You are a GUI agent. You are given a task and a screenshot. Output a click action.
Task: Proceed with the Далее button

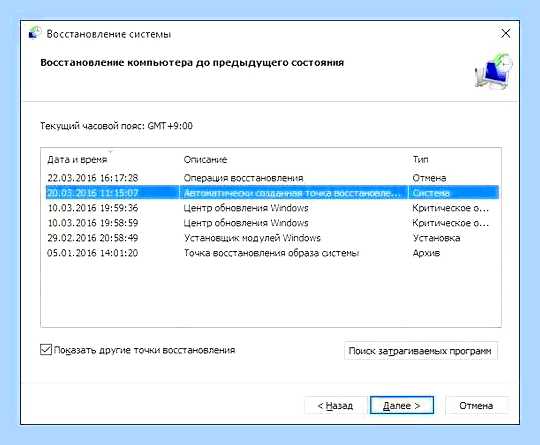(402, 405)
